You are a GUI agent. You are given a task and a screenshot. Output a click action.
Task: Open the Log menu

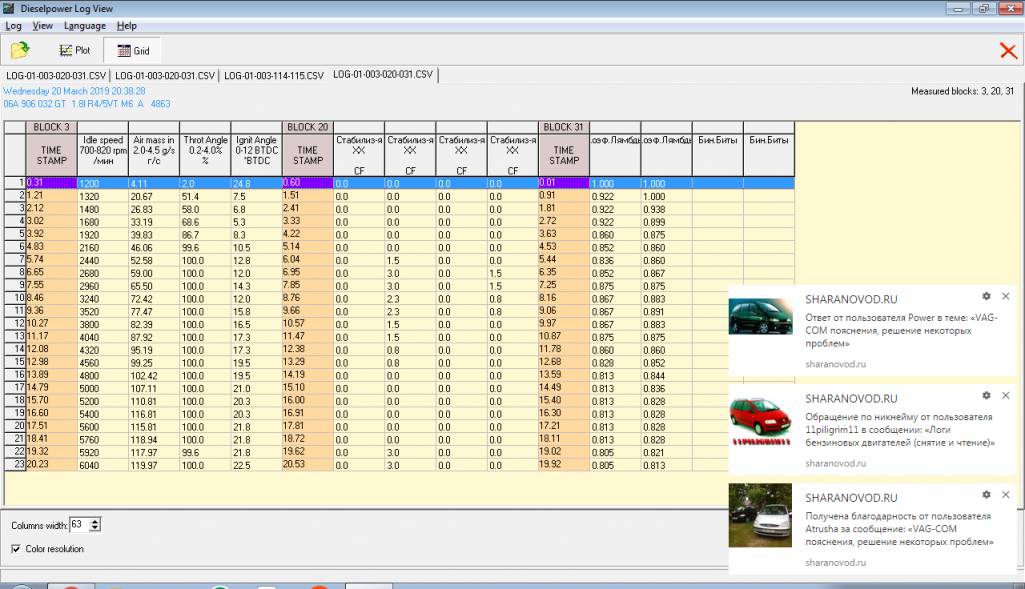(13, 25)
